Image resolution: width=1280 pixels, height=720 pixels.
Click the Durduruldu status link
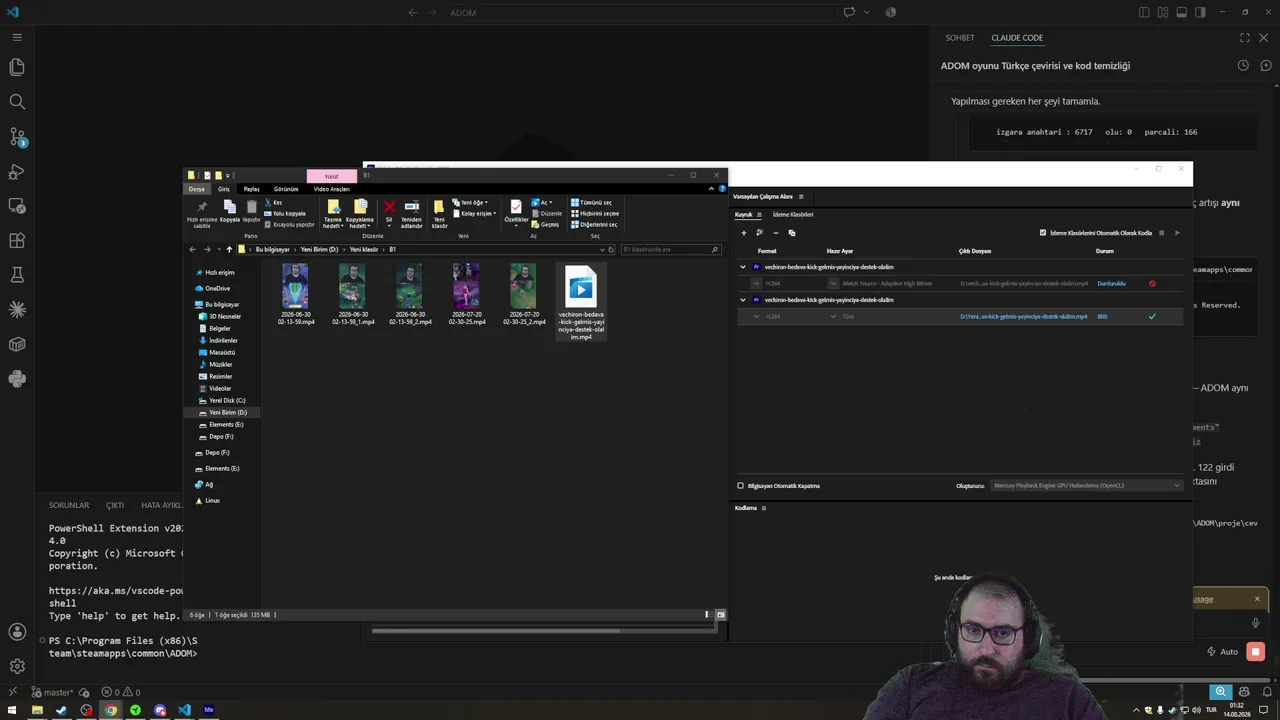(1111, 284)
